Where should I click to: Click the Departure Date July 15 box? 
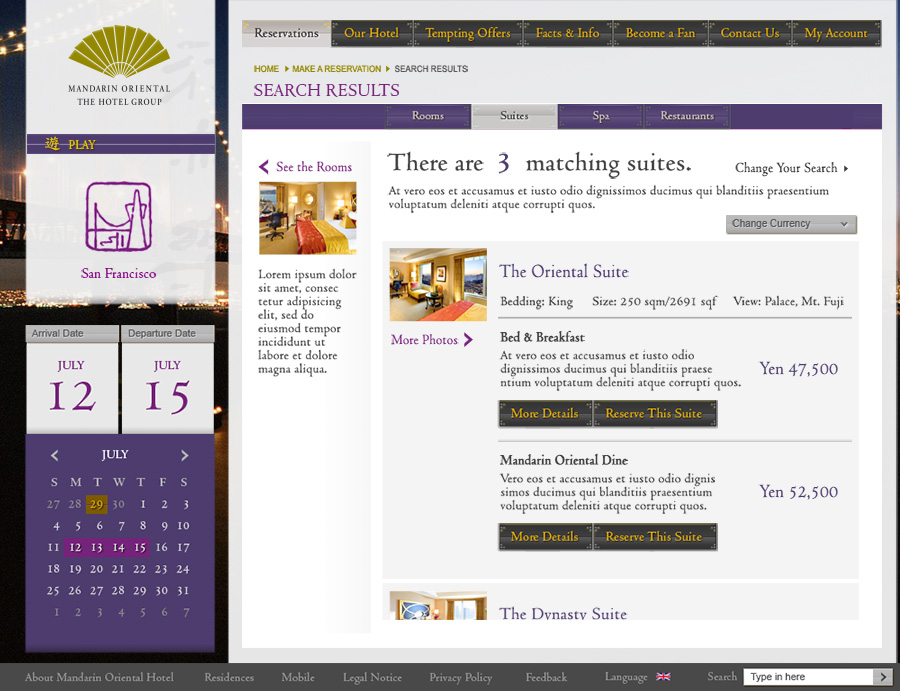168,388
